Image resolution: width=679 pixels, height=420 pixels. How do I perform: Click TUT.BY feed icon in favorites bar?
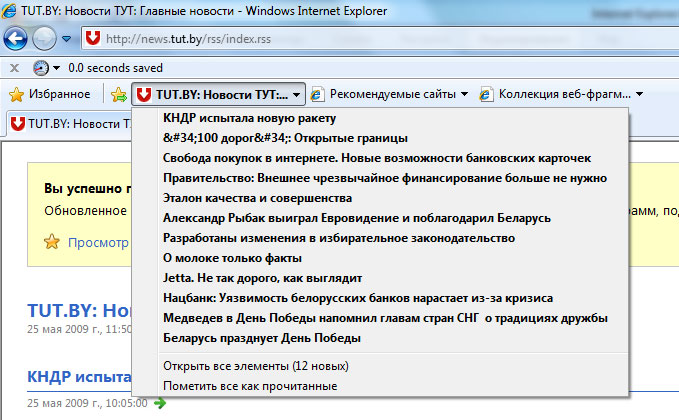click(x=143, y=94)
